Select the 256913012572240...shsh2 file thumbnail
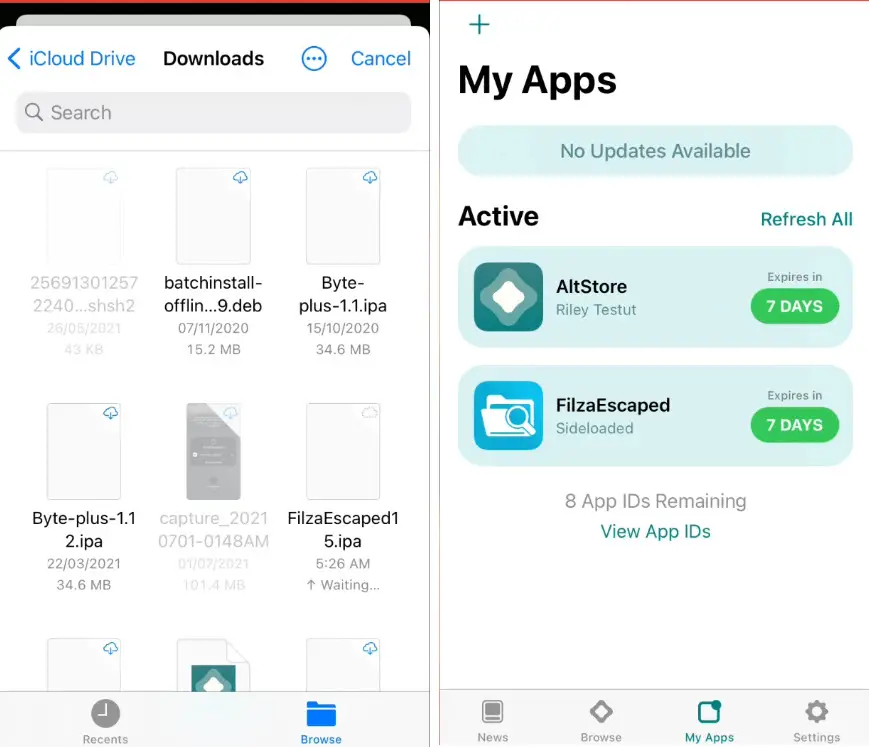Screen dimensions: 869x747 coord(84,216)
